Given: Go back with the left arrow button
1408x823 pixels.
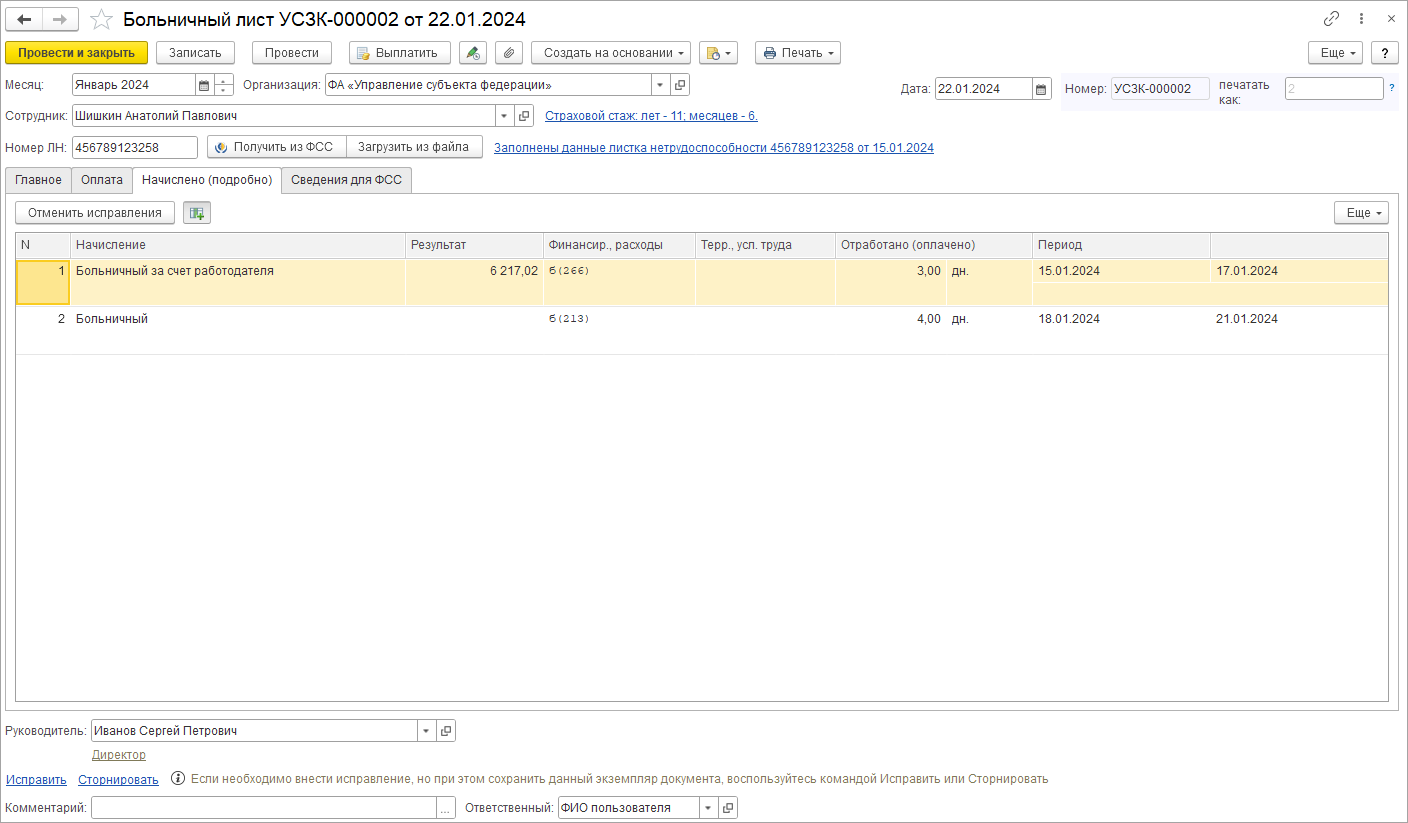Looking at the screenshot, I should tap(25, 19).
